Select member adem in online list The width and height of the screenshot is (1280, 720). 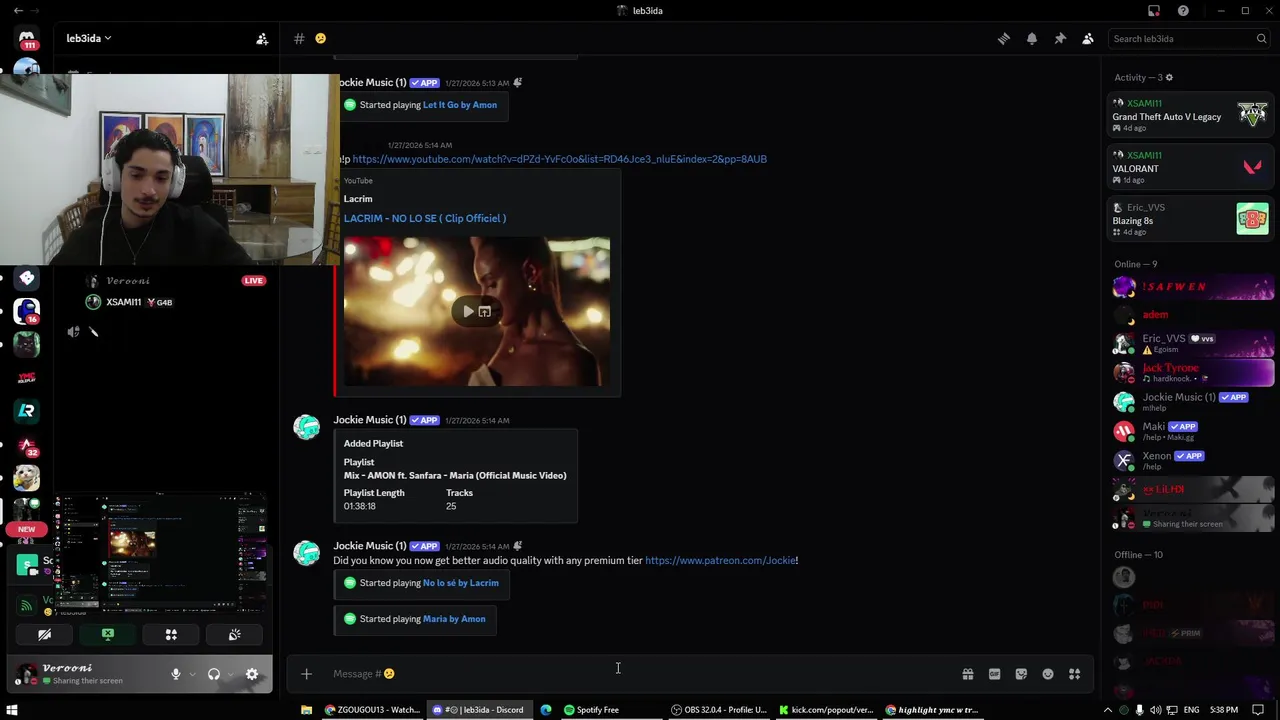pyautogui.click(x=1192, y=315)
